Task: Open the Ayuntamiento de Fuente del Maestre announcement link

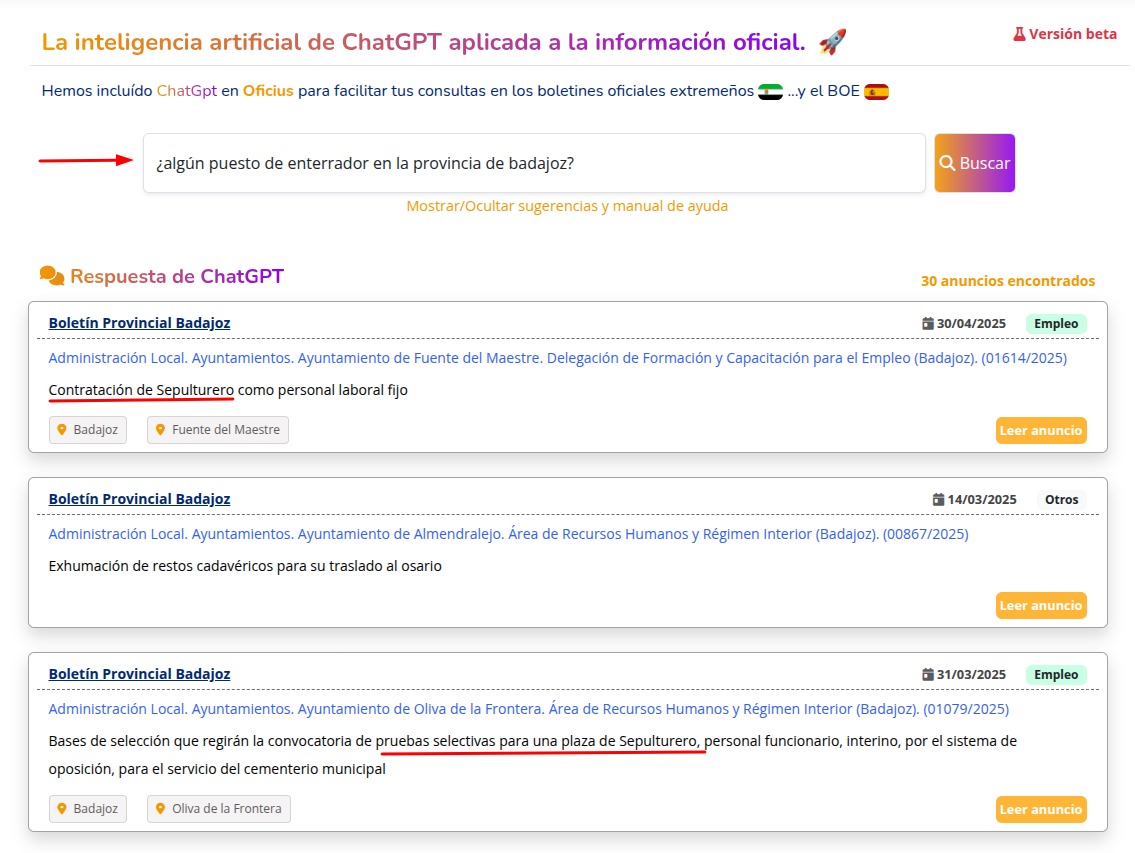Action: tap(557, 358)
